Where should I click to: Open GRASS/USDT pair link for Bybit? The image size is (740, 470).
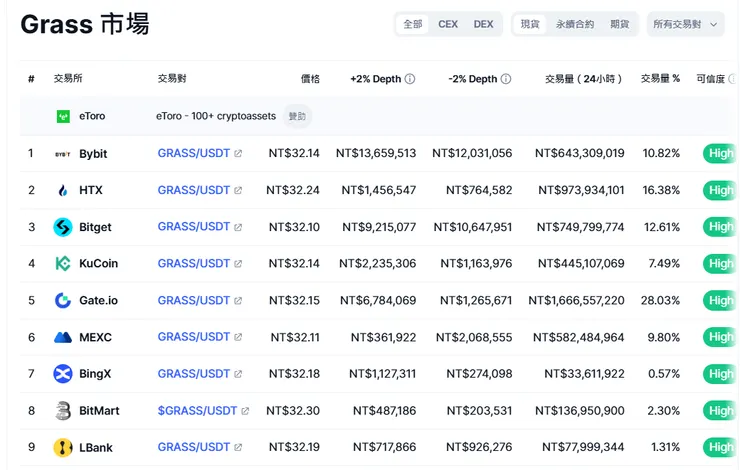point(193,153)
